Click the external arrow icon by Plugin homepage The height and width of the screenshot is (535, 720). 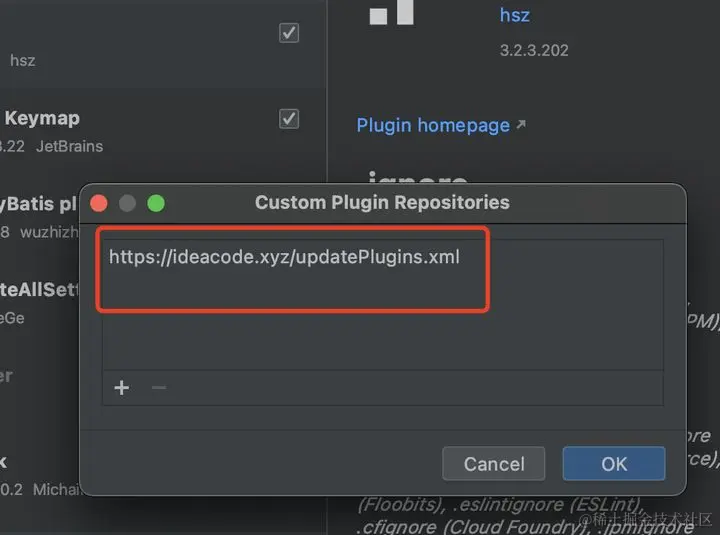coord(521,124)
